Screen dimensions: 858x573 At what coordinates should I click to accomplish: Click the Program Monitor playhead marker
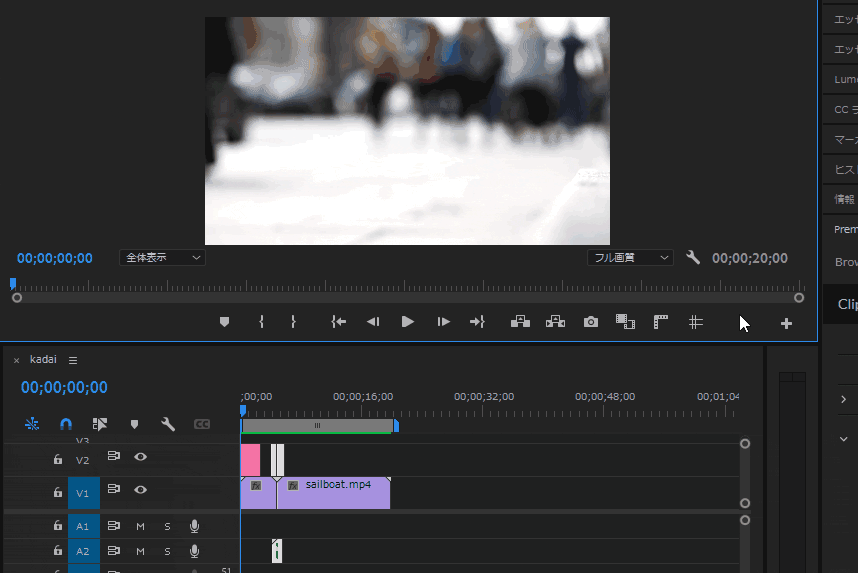tap(13, 283)
